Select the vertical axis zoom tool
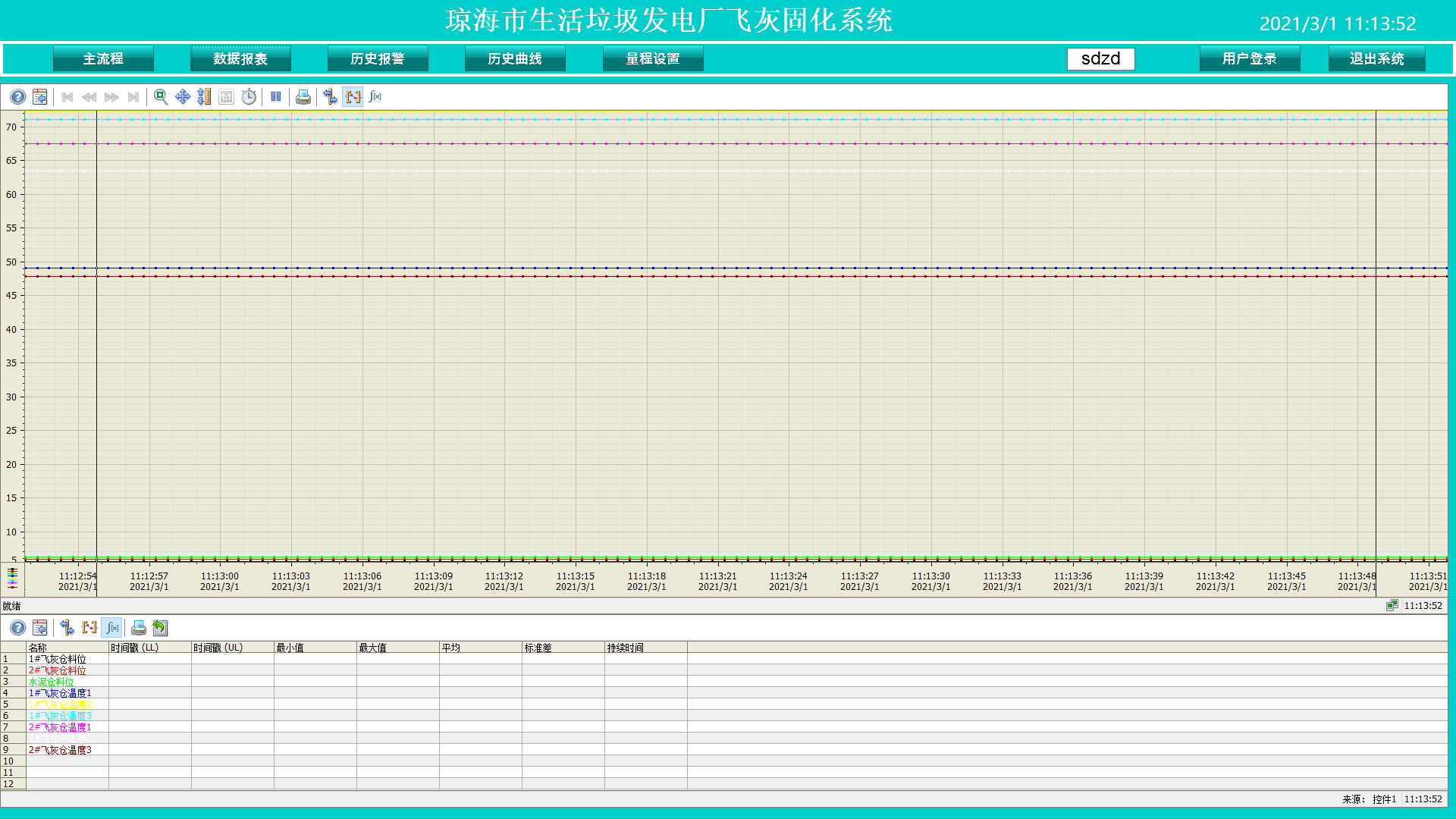This screenshot has width=1456, height=819. pos(204,97)
